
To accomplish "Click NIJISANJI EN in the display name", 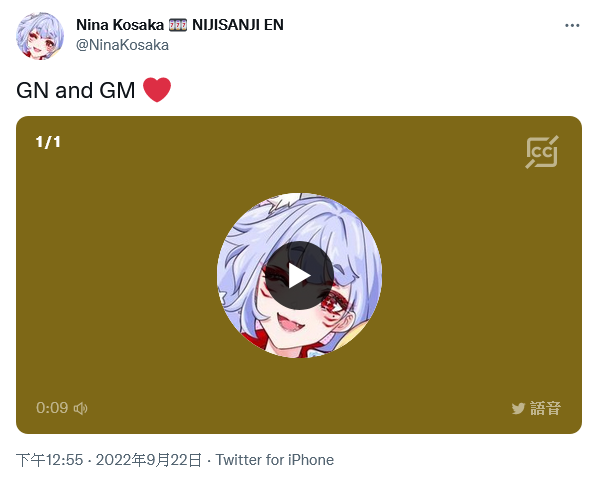I will [x=238, y=25].
